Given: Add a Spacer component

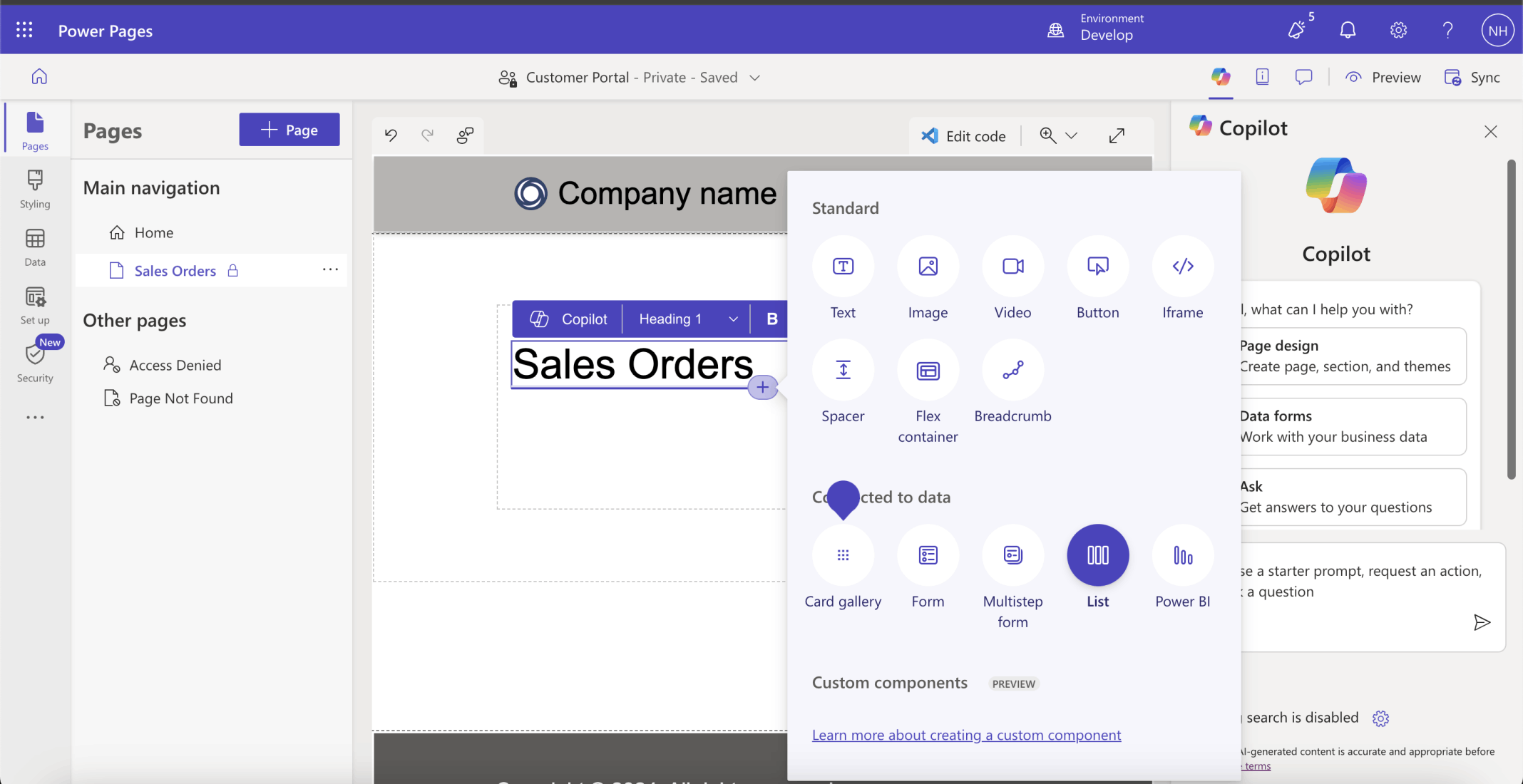Looking at the screenshot, I should 843,370.
